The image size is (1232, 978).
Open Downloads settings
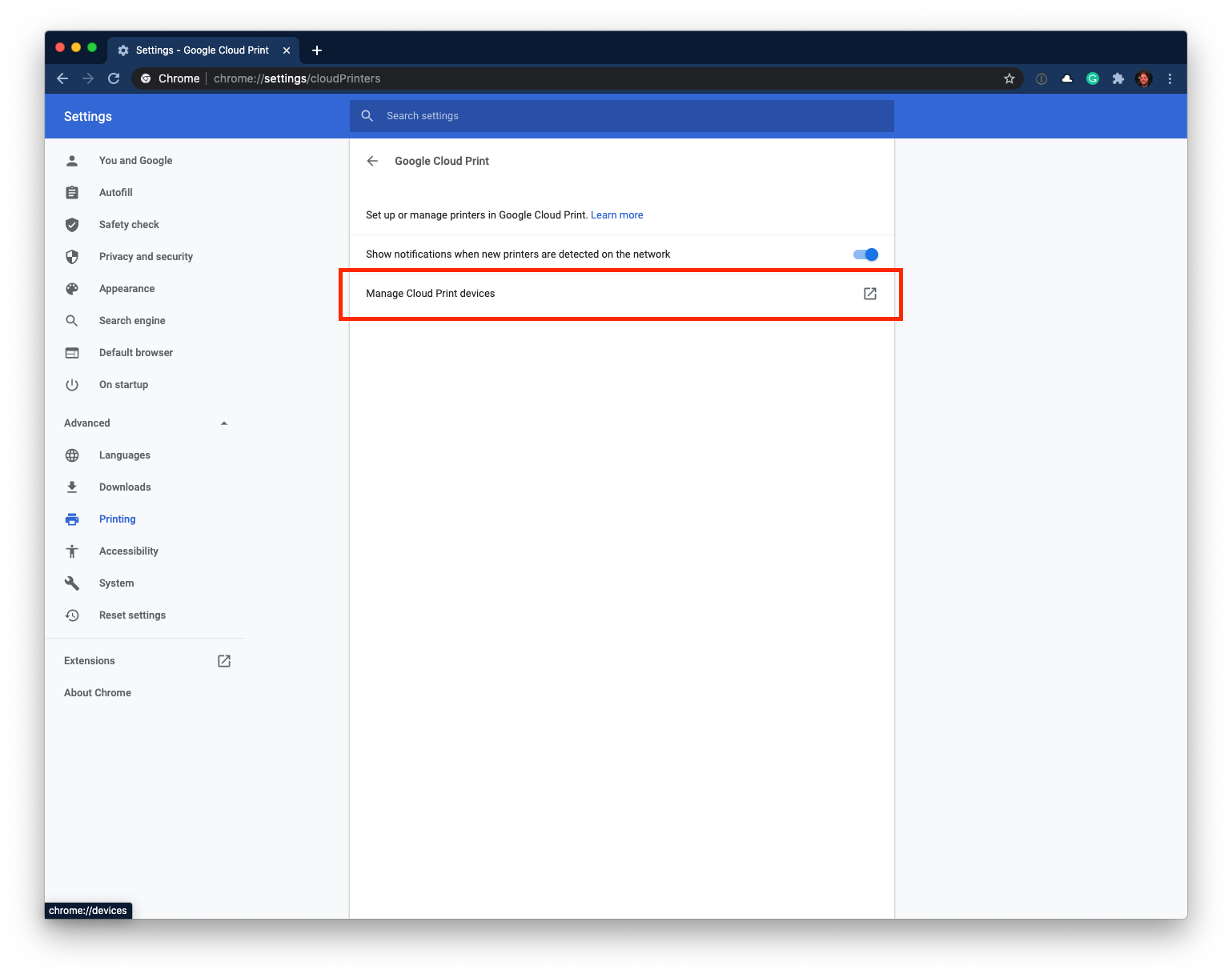[125, 487]
